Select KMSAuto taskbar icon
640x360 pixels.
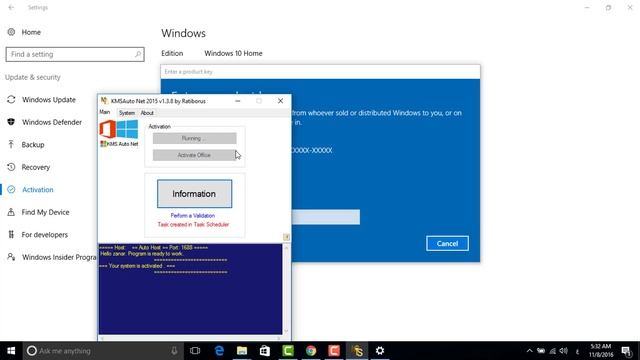tap(357, 351)
